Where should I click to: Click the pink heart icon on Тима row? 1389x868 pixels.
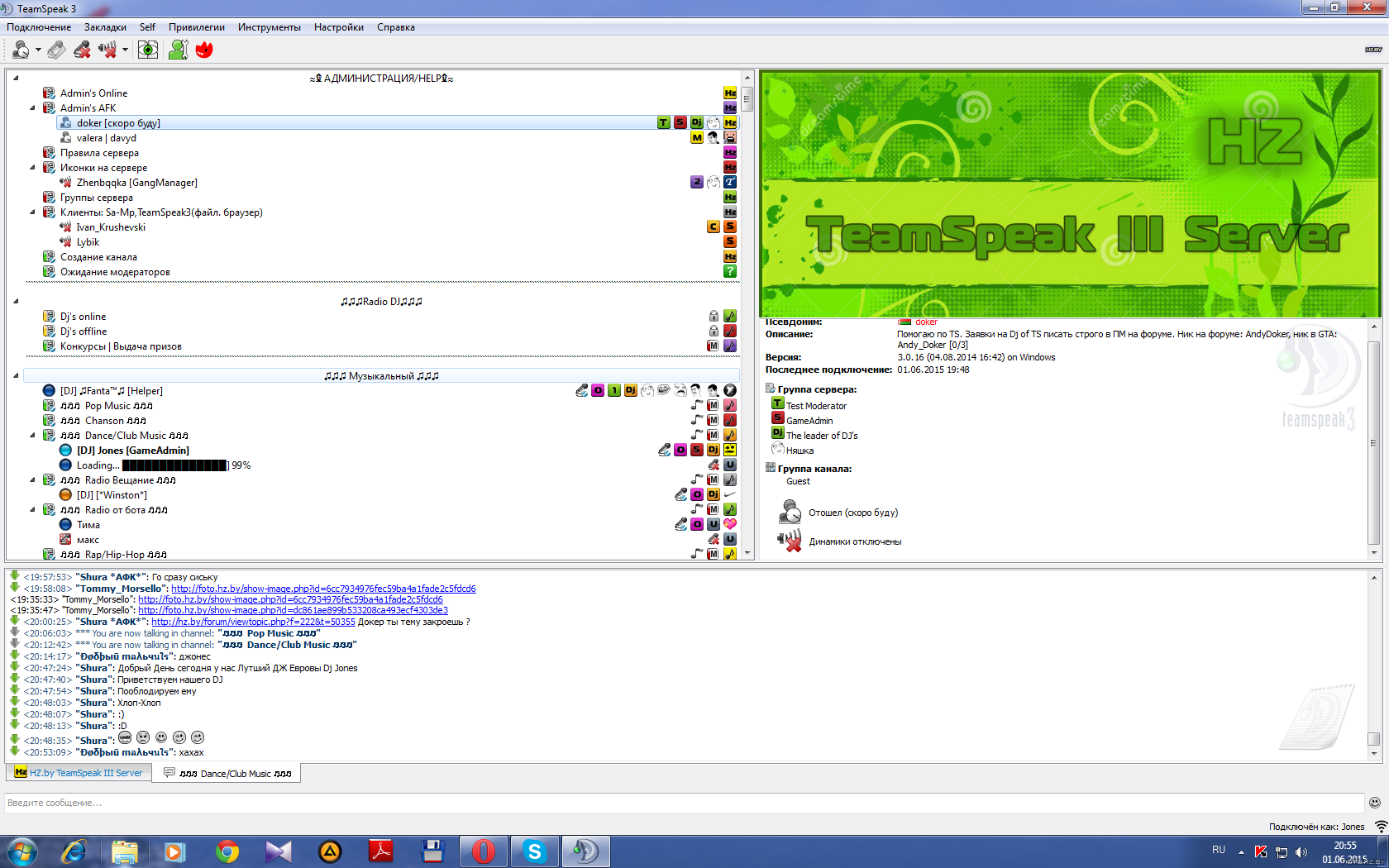(x=730, y=525)
